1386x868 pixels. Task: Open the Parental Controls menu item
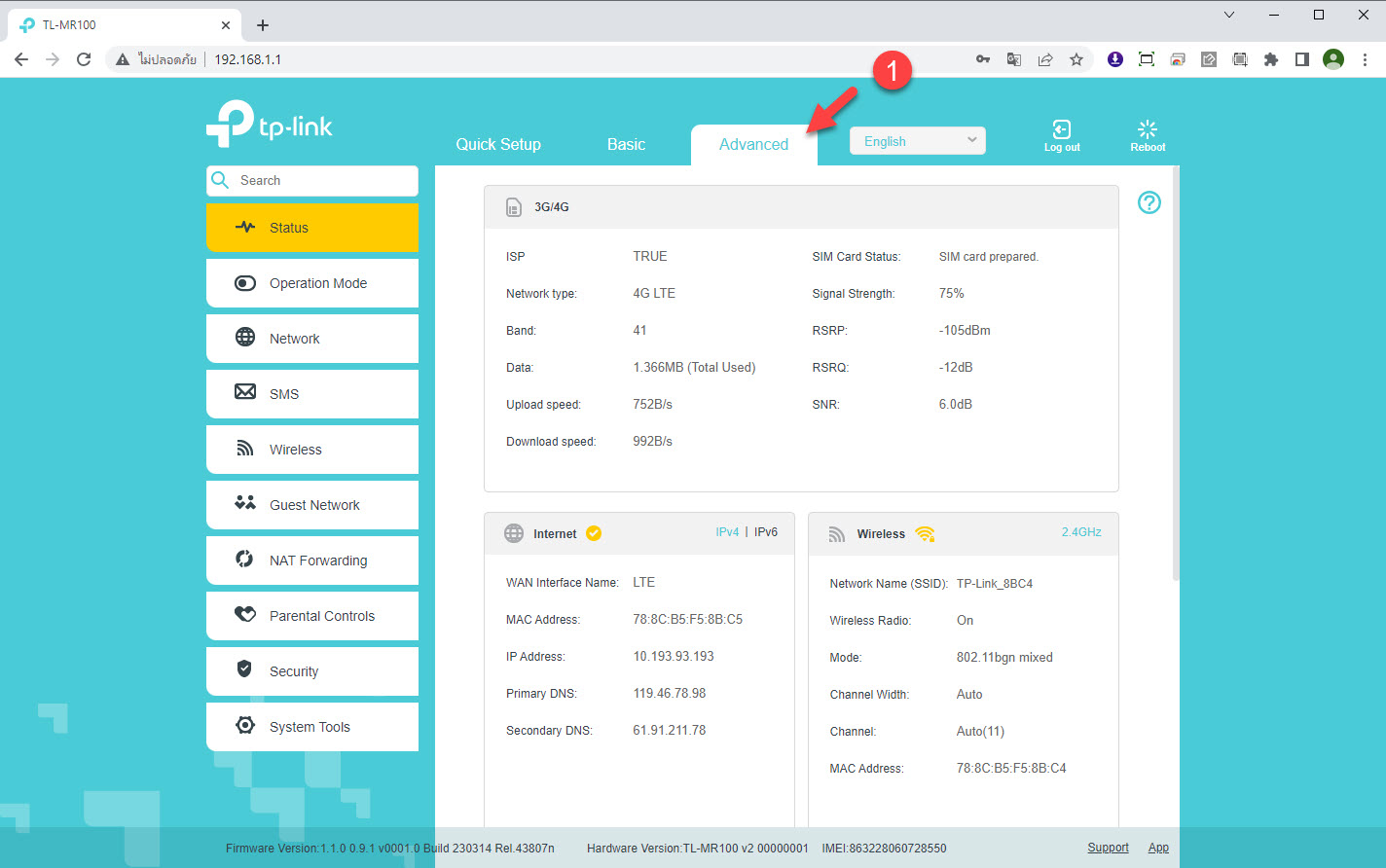pyautogui.click(x=312, y=616)
